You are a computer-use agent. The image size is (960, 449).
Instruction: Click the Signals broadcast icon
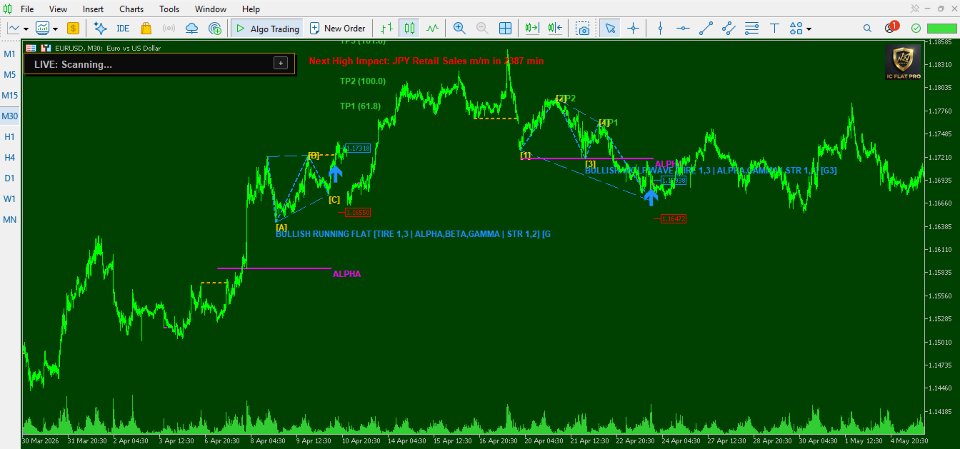tap(170, 28)
